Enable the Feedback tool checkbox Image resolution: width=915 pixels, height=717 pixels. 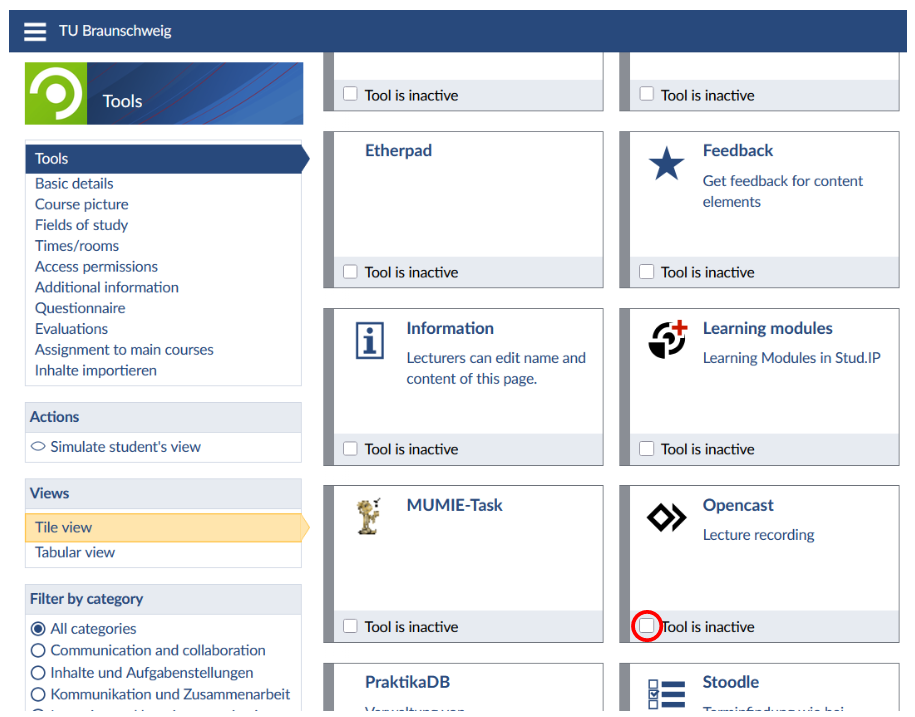647,272
